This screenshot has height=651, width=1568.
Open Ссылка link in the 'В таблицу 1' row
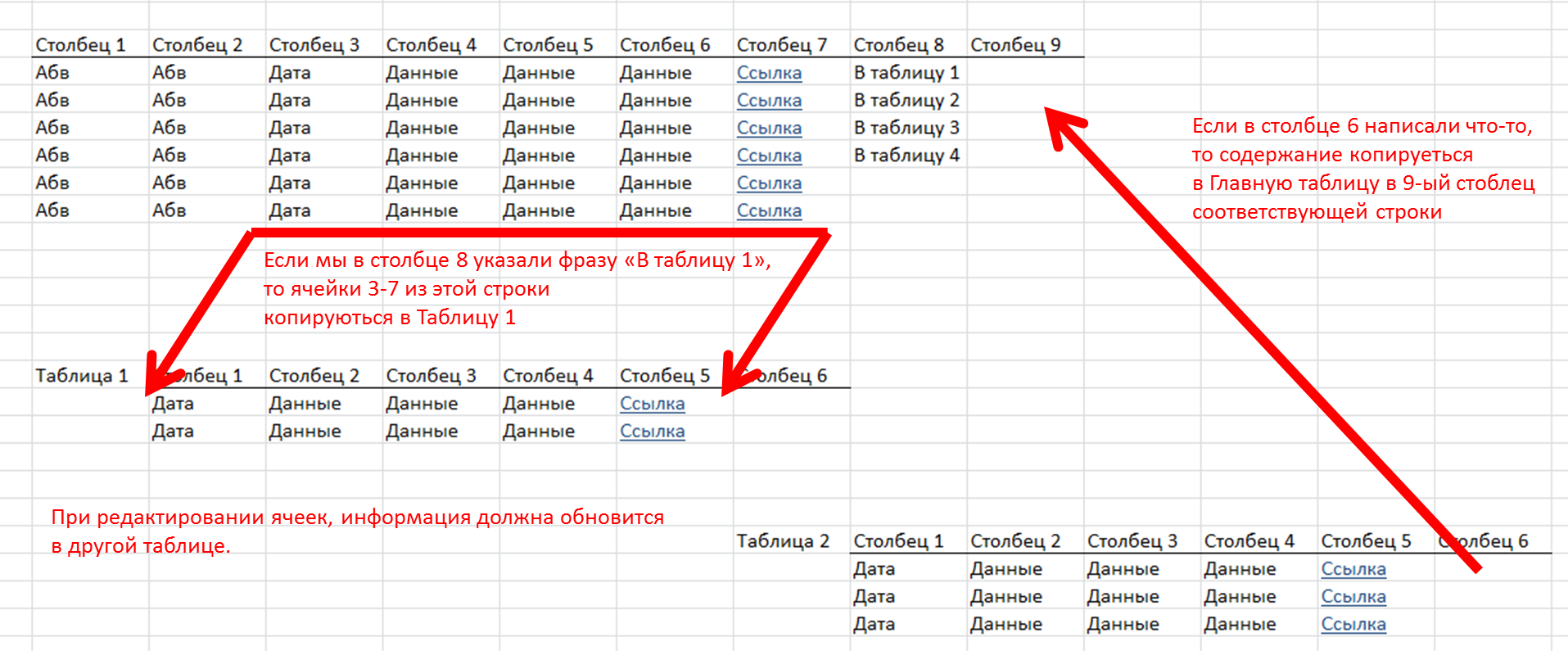tap(769, 73)
